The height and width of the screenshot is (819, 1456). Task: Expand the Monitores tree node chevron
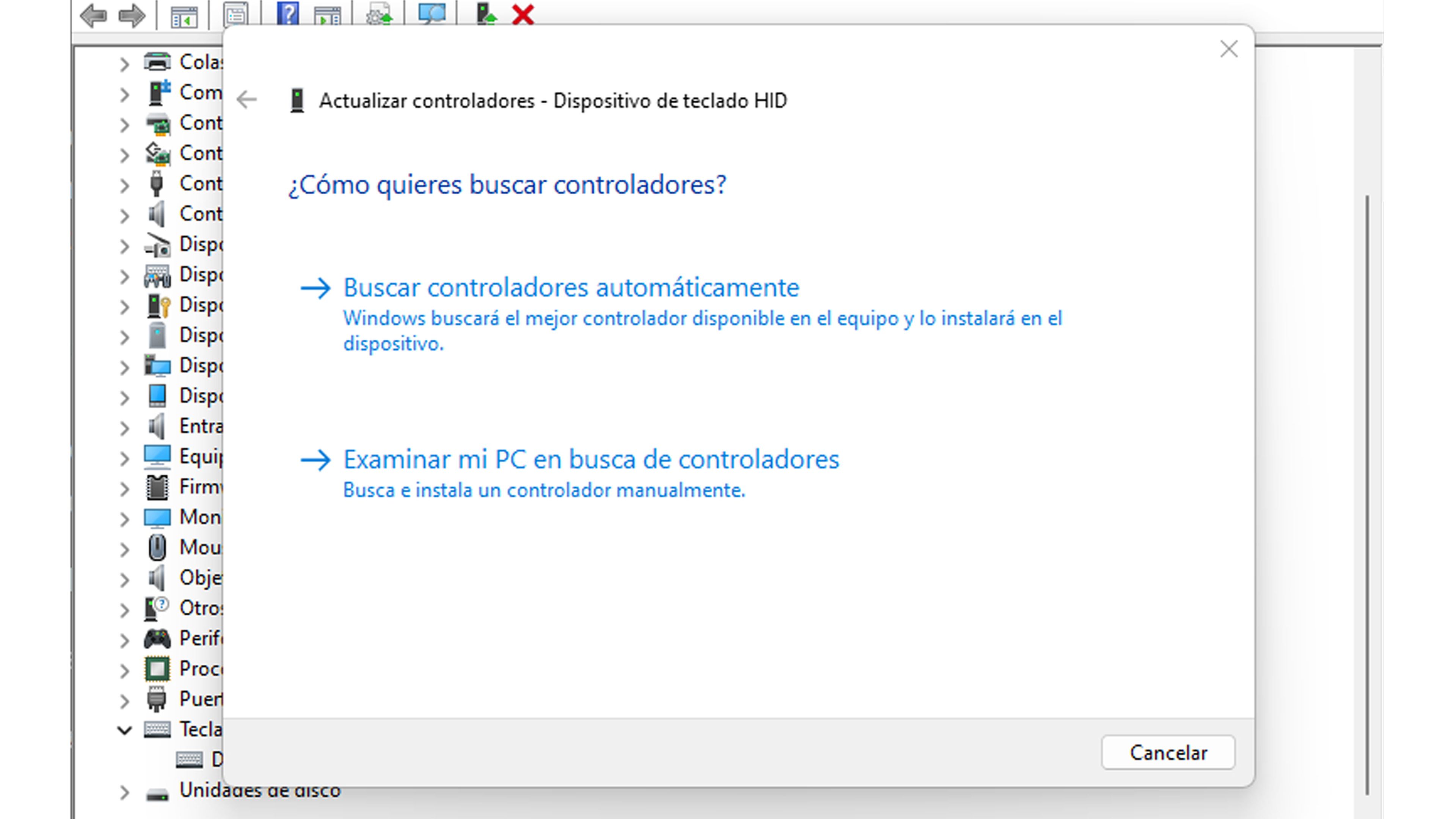[x=124, y=518]
